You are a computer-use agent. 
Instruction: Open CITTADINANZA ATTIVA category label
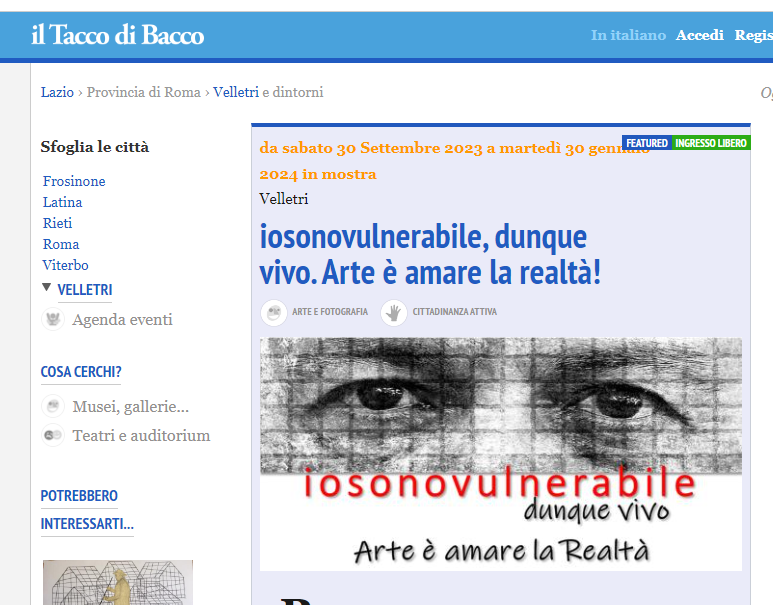click(455, 312)
